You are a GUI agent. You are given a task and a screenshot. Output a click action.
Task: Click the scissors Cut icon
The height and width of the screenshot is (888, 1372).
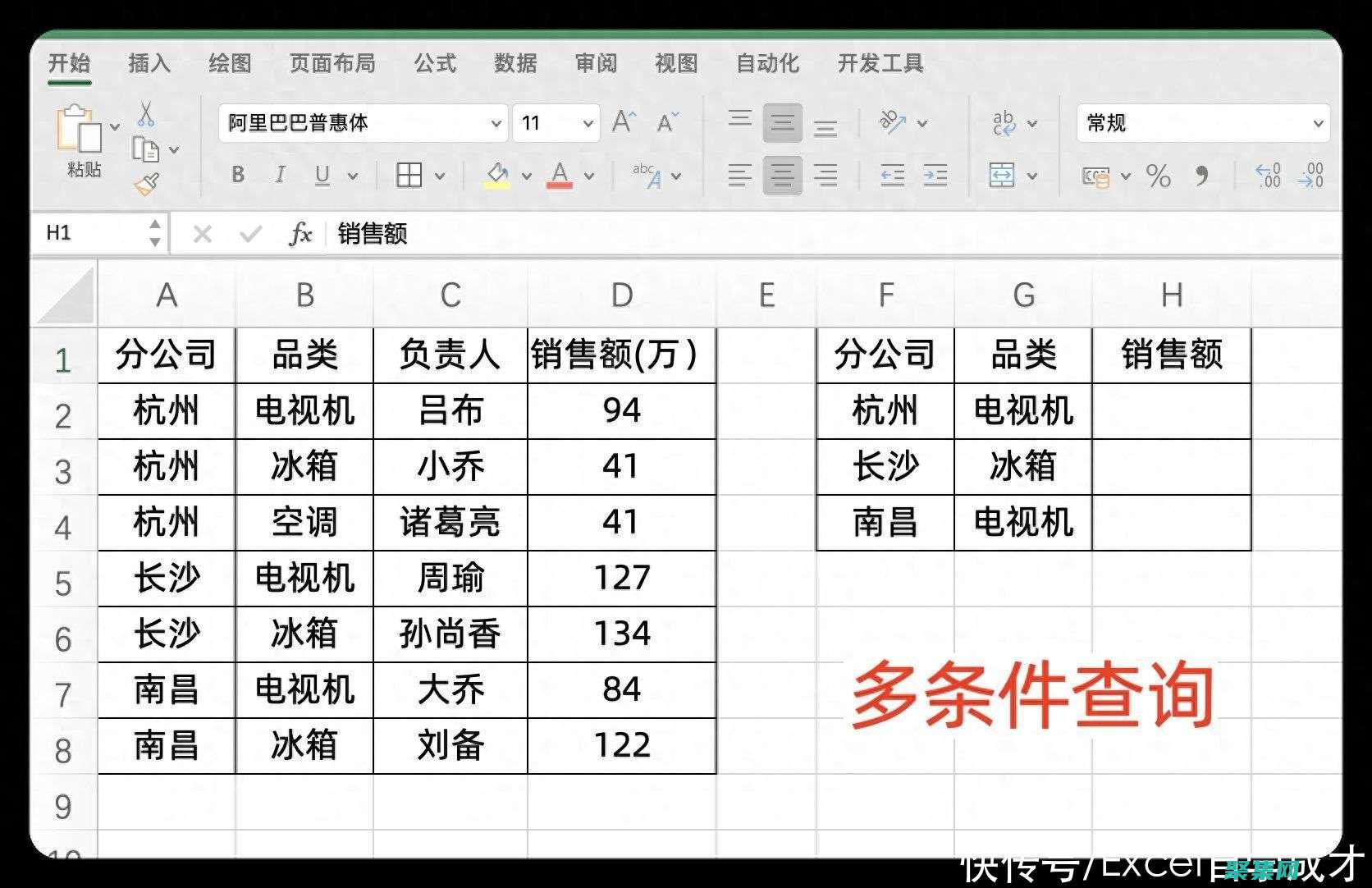click(x=144, y=117)
